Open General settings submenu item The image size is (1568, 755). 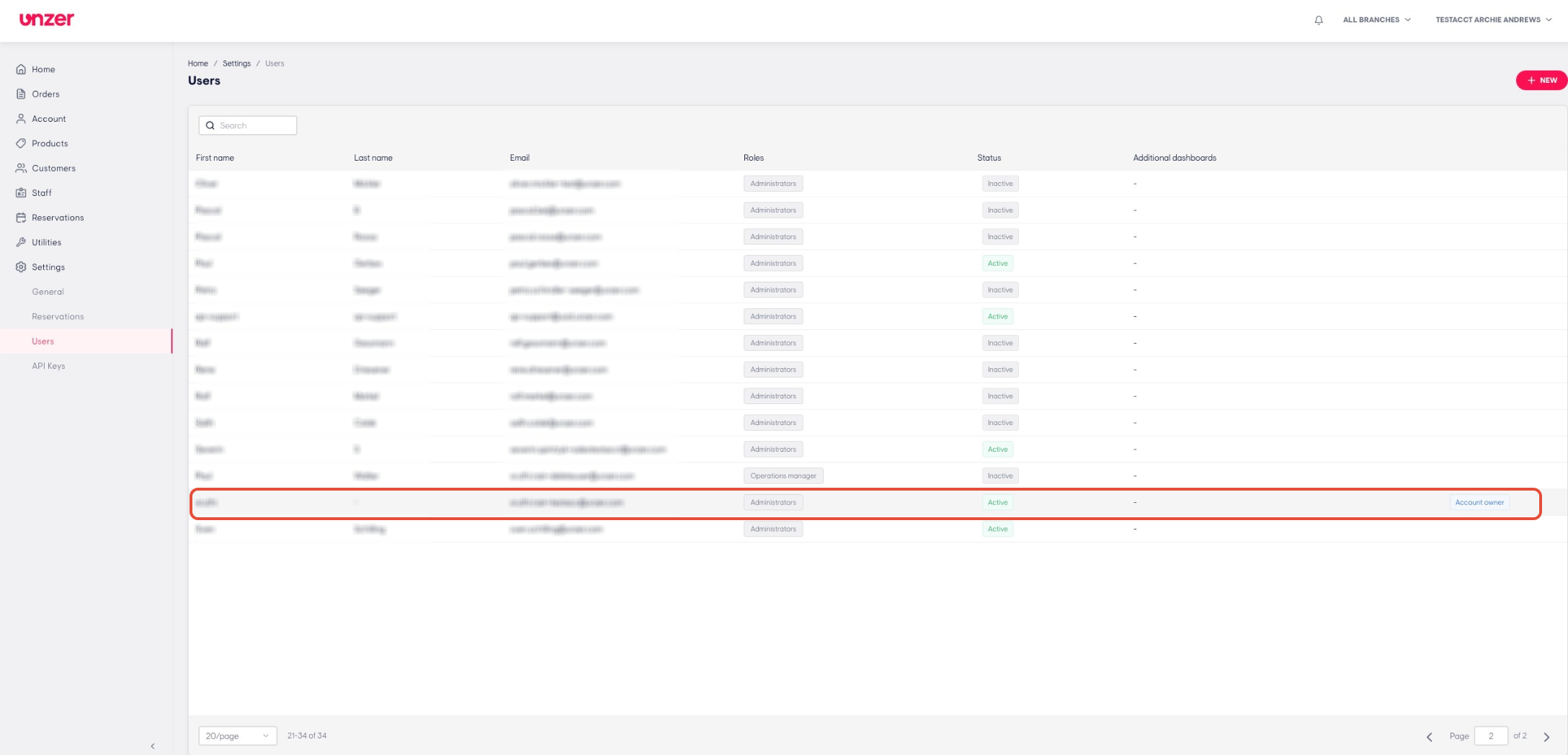pos(48,292)
